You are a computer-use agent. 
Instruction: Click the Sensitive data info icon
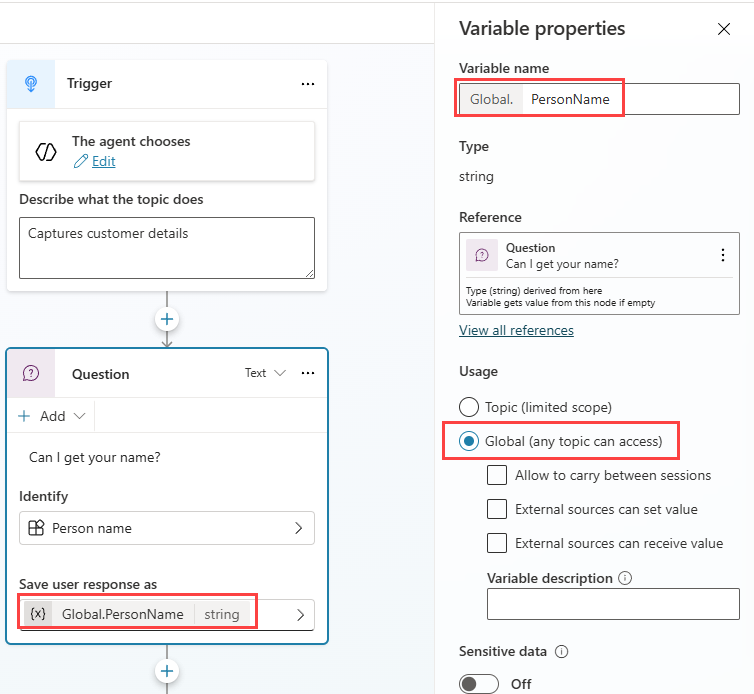coord(562,651)
